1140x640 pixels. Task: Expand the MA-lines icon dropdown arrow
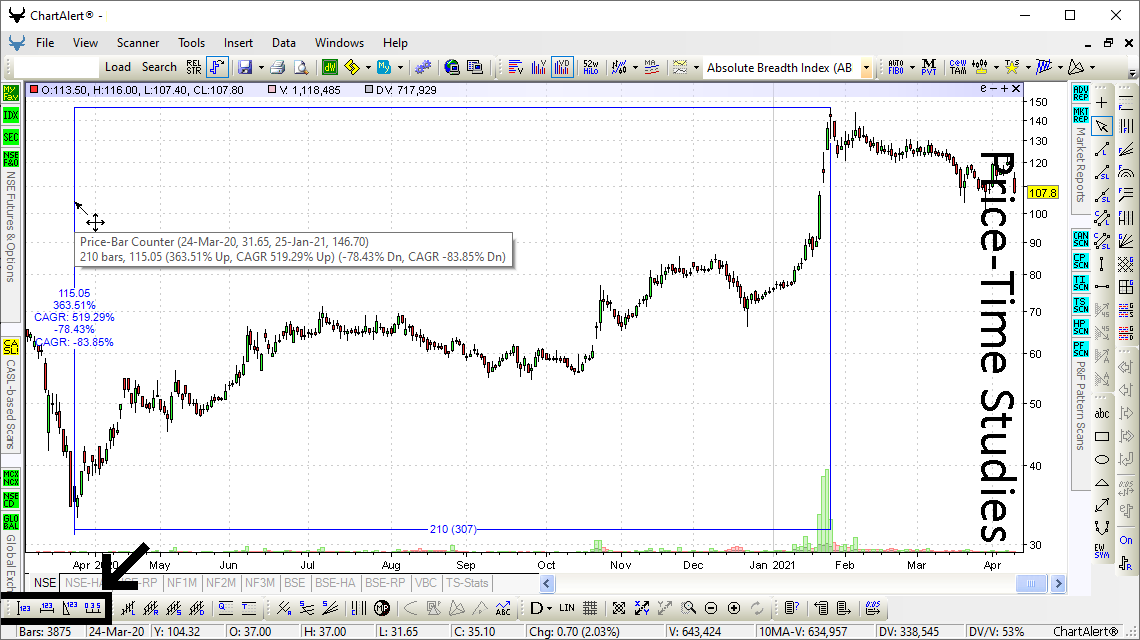coord(696,68)
